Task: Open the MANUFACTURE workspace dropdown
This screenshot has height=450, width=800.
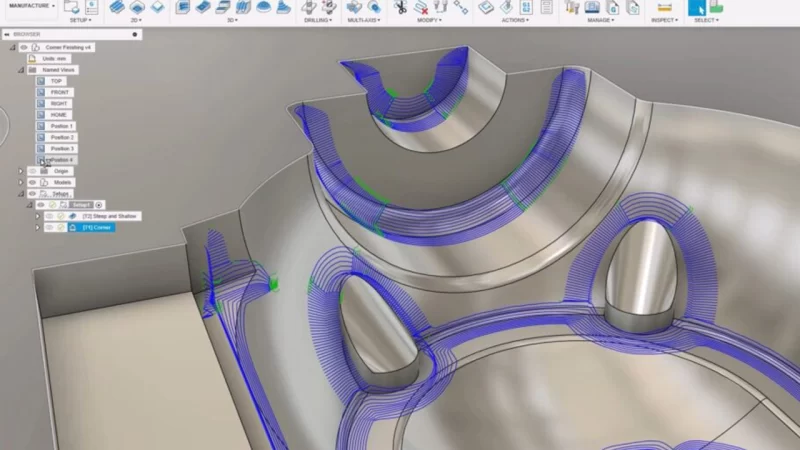Action: (x=31, y=6)
